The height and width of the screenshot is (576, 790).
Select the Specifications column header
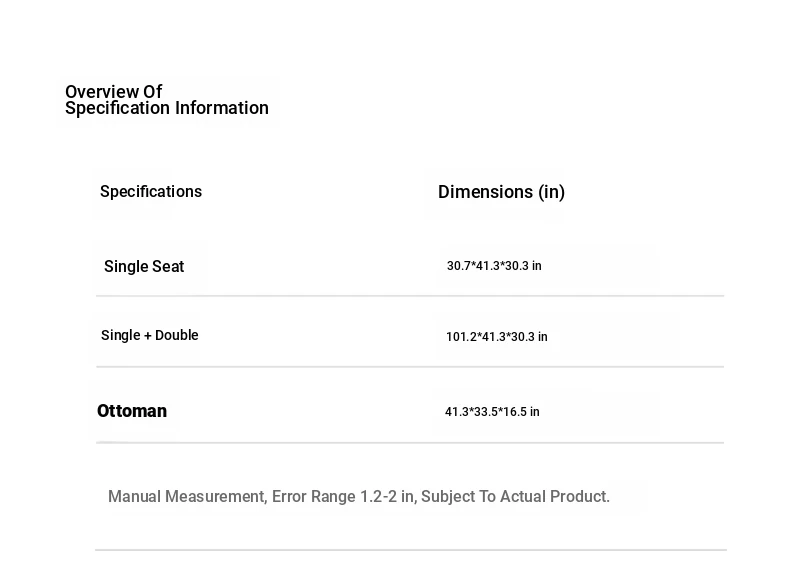[151, 192]
